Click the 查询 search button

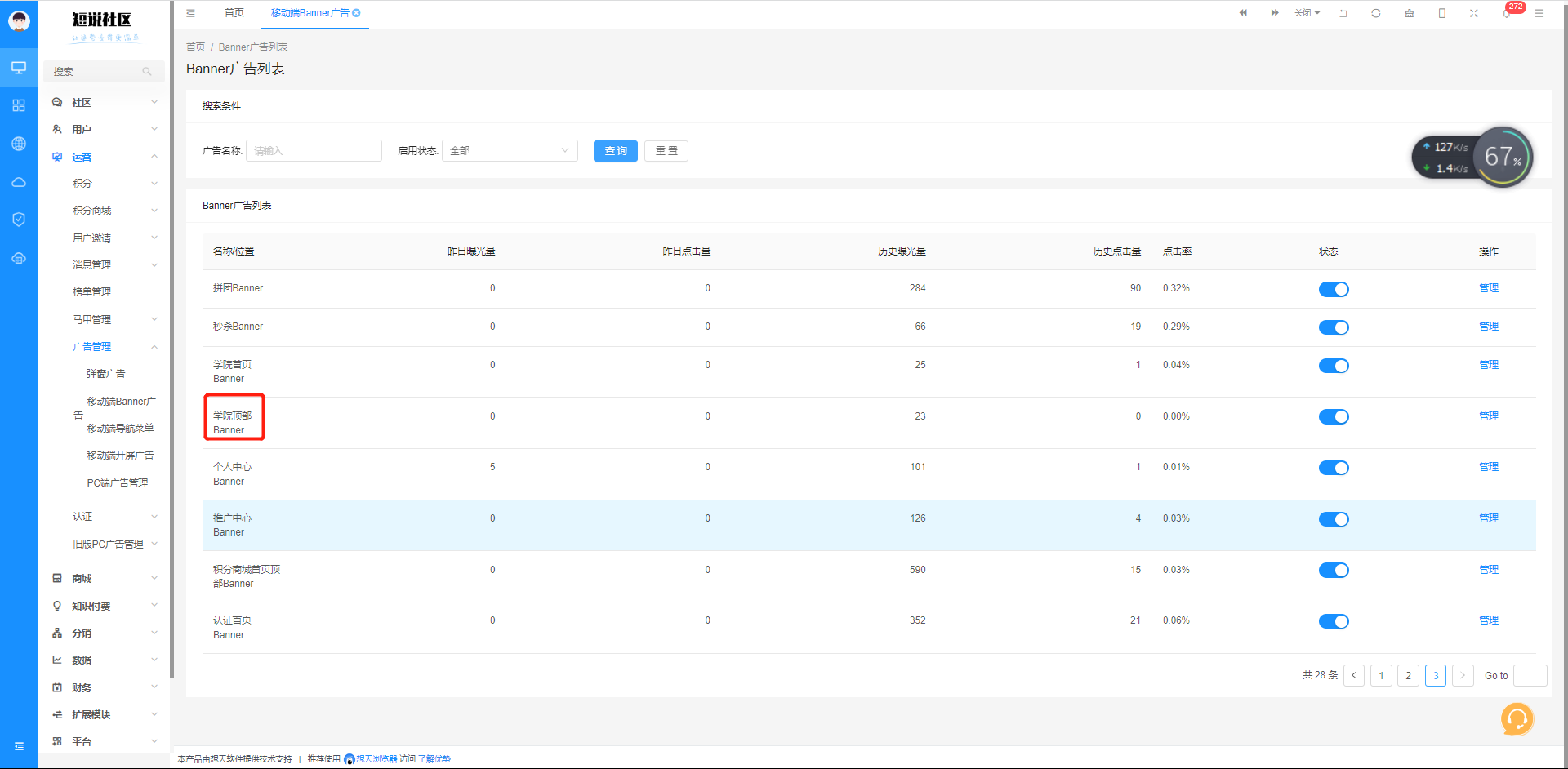point(616,151)
